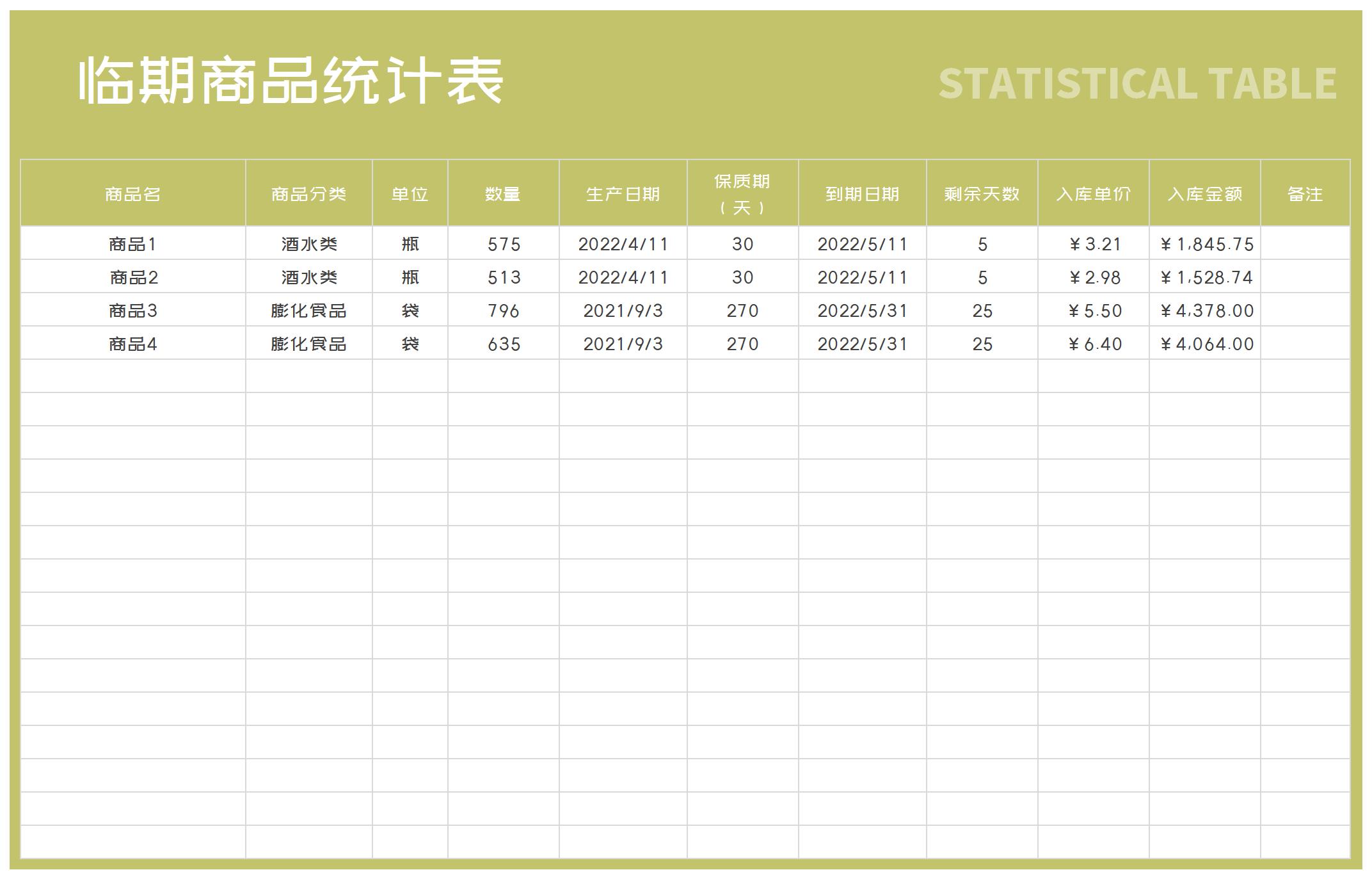1372x879 pixels.
Task: Select the 商品4 product name cell
Action: [x=132, y=344]
